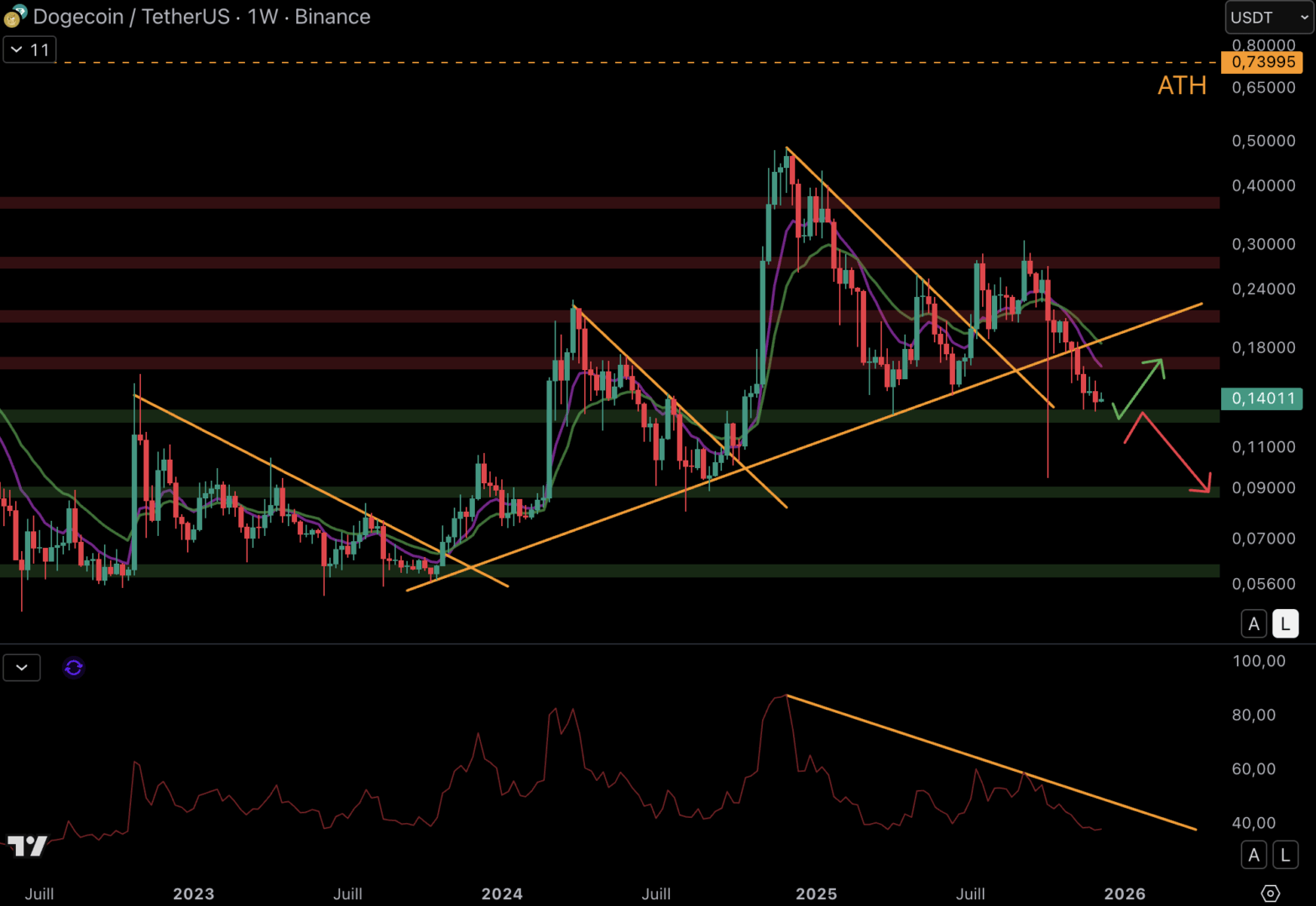Click the purple refresh icon in the indicator pane
This screenshot has height=906, width=1316.
(x=74, y=668)
